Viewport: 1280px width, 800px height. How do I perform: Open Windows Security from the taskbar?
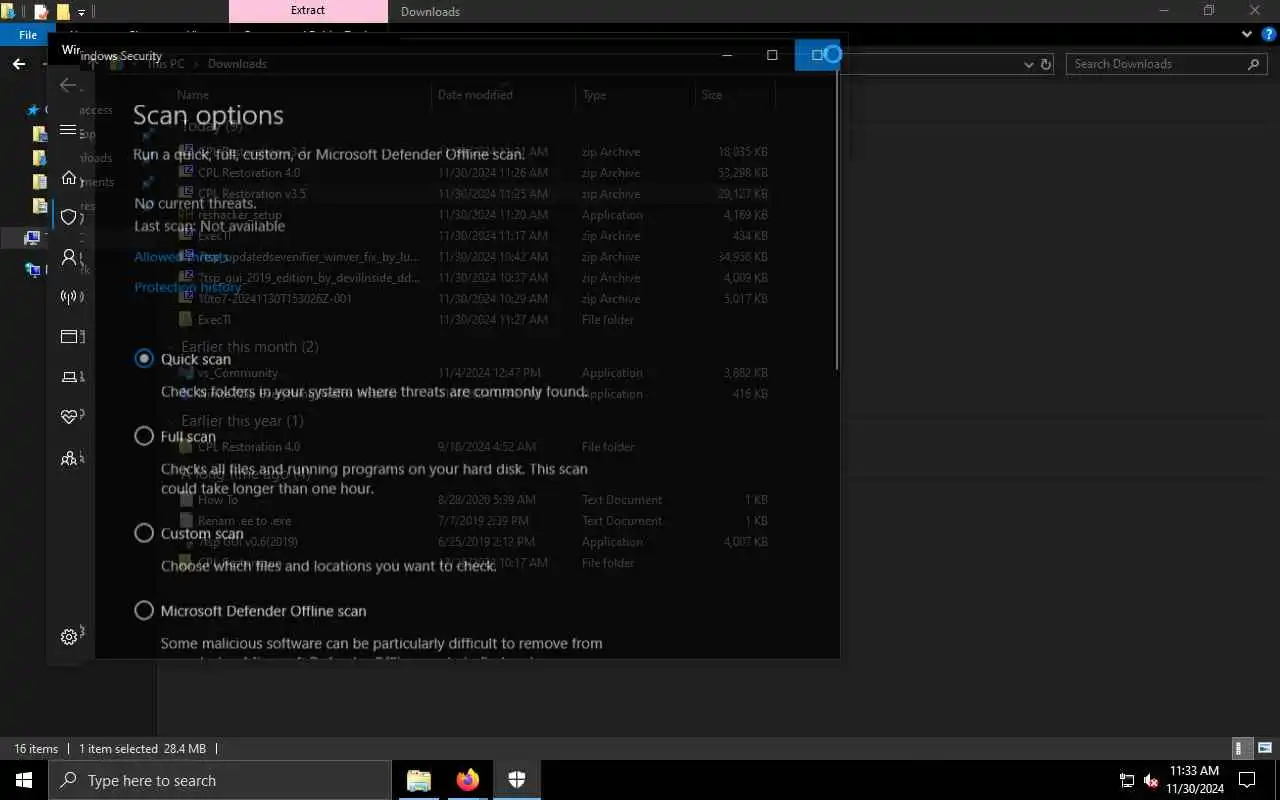click(x=516, y=780)
